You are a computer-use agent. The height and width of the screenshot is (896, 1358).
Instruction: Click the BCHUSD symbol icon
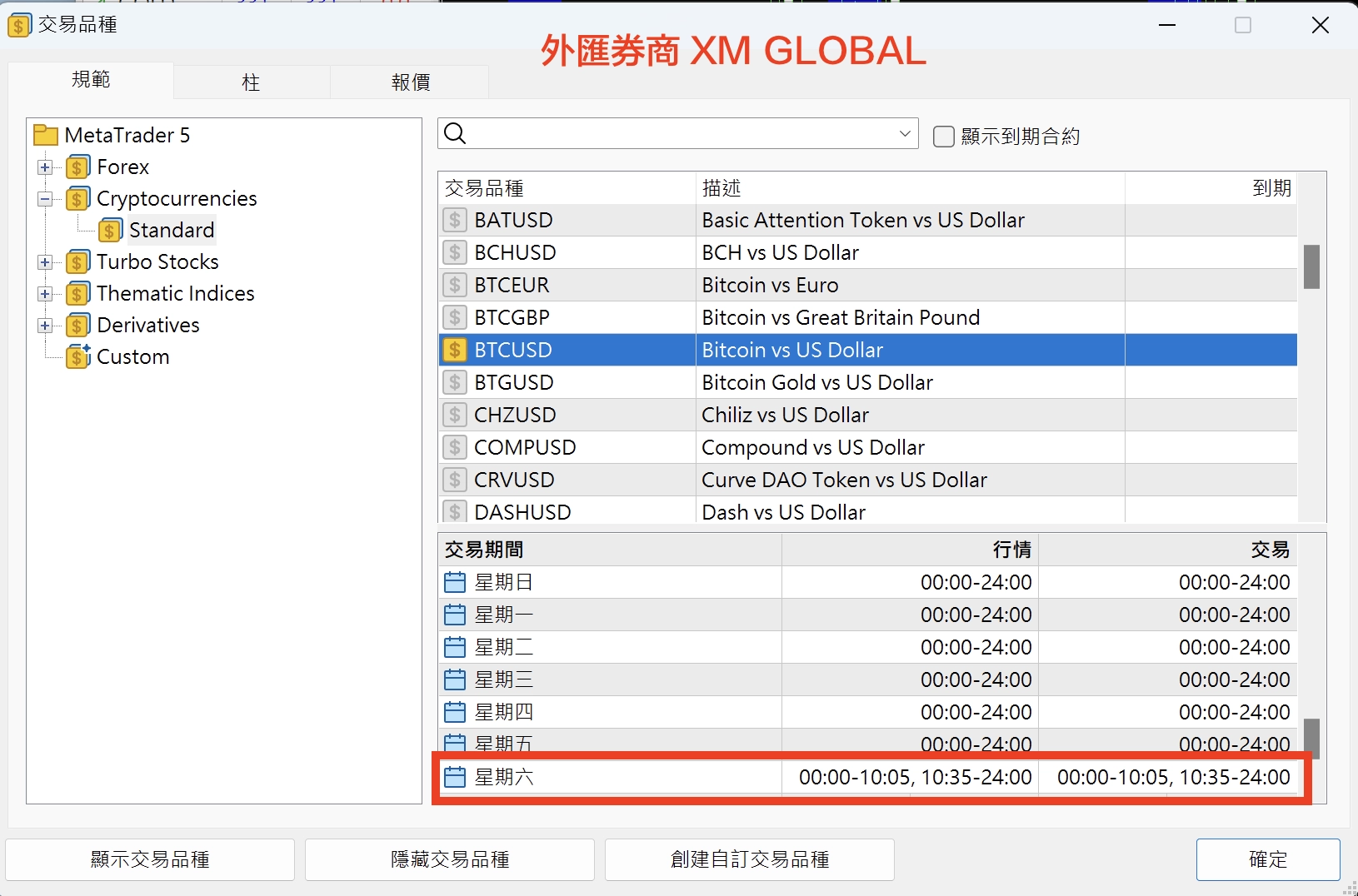[455, 252]
